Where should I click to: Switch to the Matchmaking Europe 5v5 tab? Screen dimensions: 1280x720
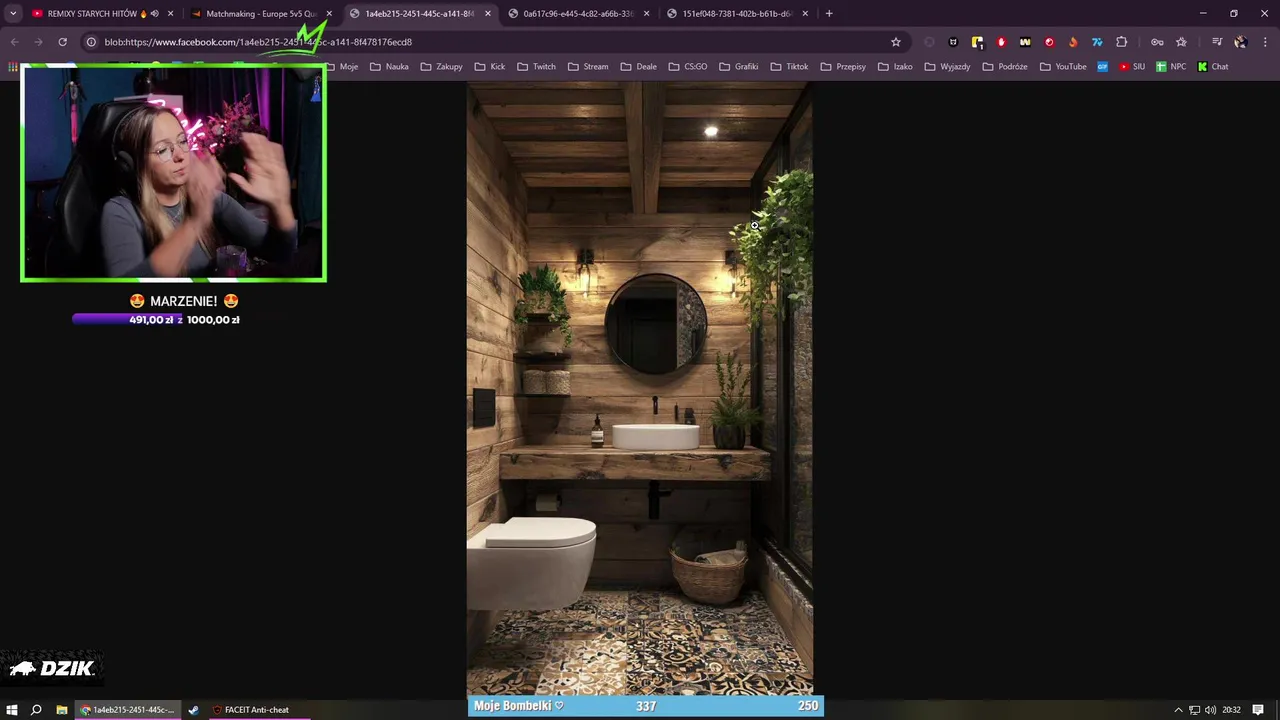[x=260, y=13]
